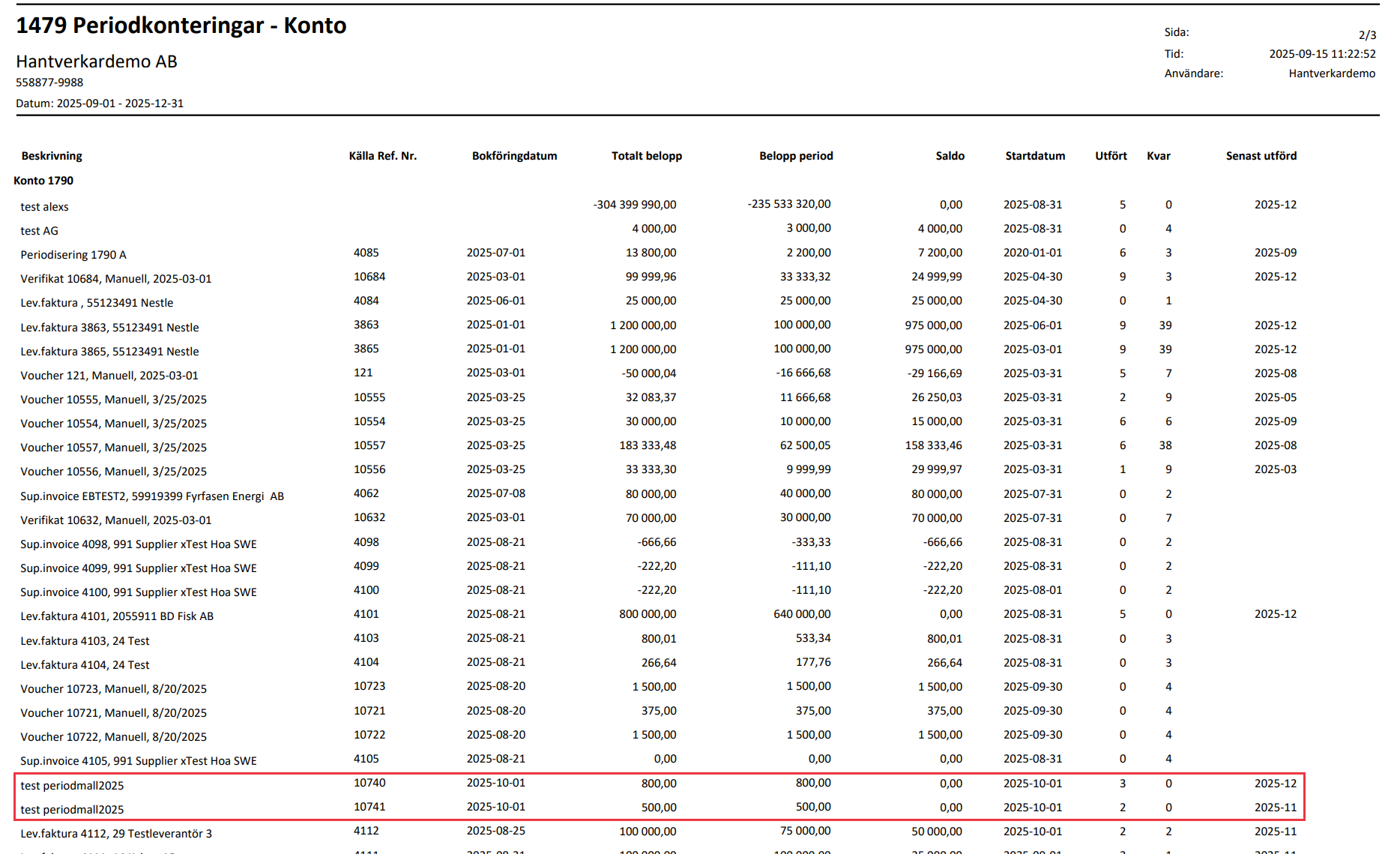Select the Senast utförd column header
Image resolution: width=1400 pixels, height=854 pixels.
click(x=1261, y=156)
